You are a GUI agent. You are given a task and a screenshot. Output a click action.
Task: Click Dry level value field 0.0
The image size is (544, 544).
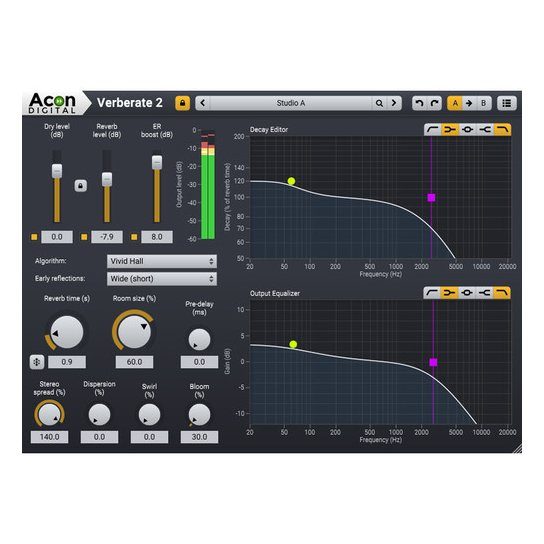pyautogui.click(x=57, y=237)
